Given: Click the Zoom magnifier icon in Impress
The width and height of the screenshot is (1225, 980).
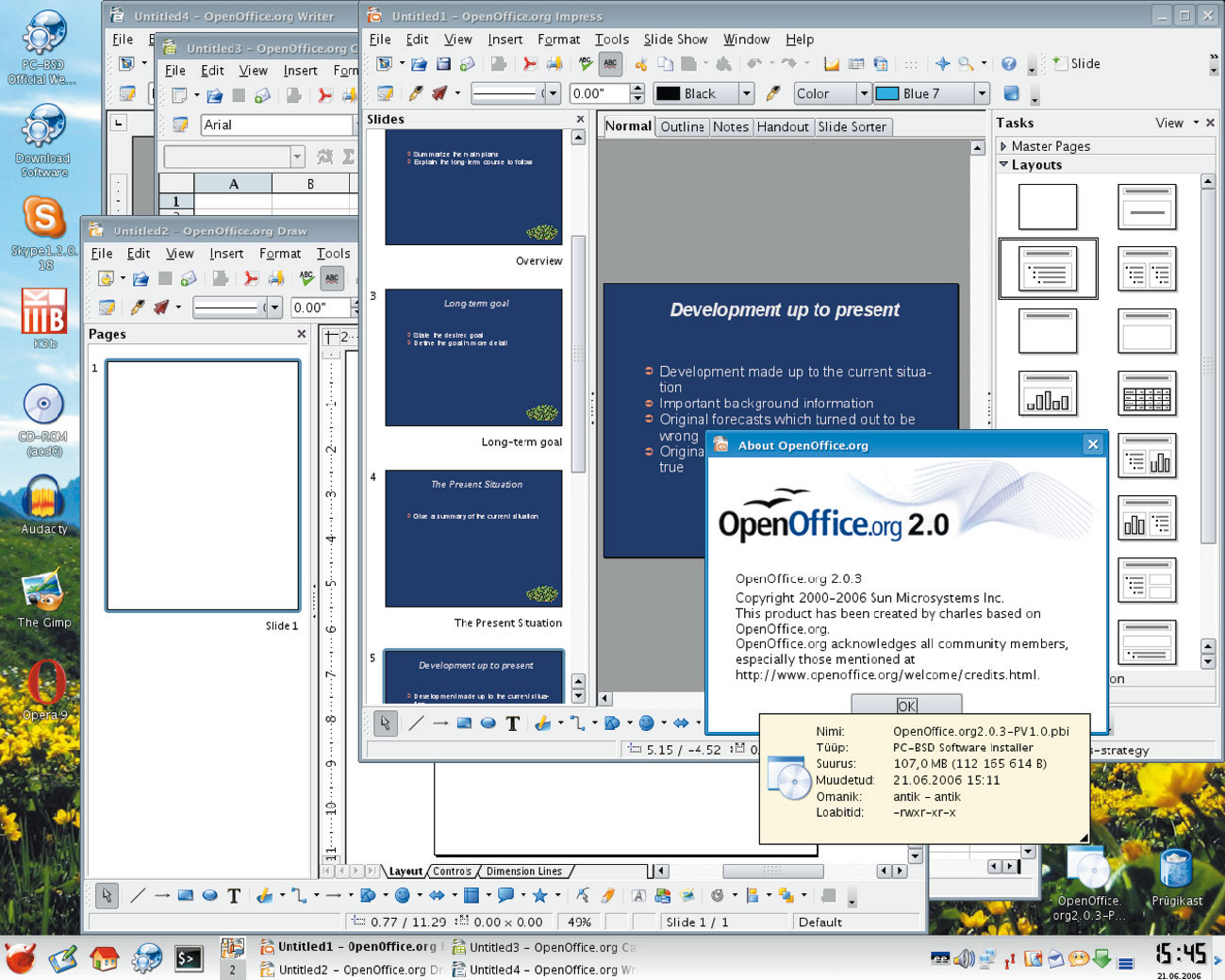Looking at the screenshot, I should [x=966, y=64].
